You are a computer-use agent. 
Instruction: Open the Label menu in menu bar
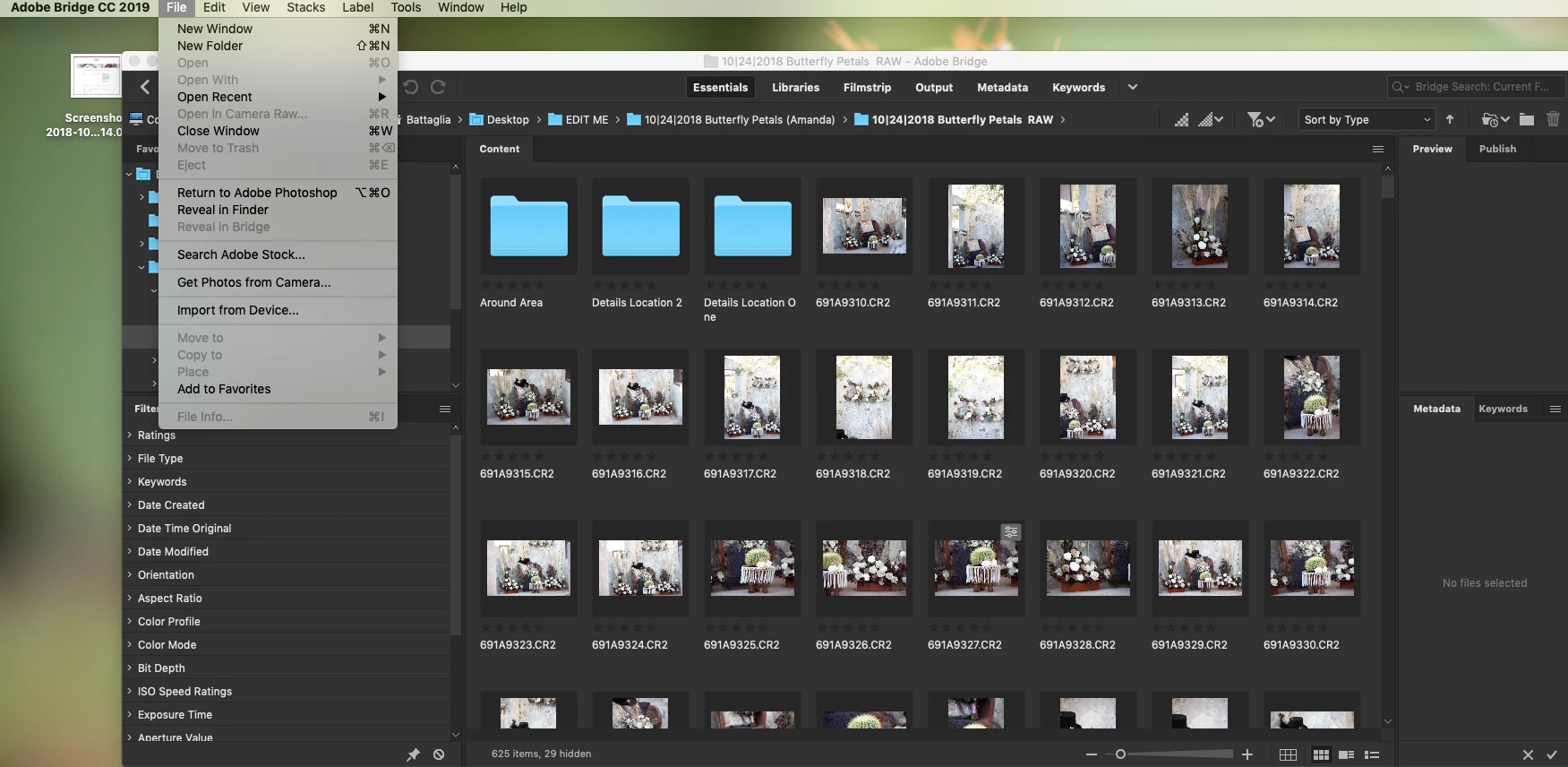click(357, 7)
